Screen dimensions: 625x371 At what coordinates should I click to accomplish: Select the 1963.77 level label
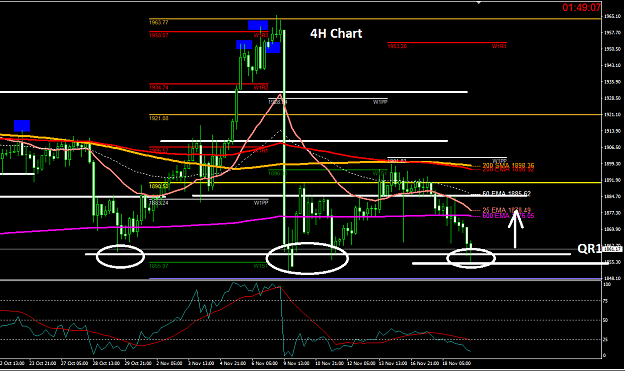point(159,22)
